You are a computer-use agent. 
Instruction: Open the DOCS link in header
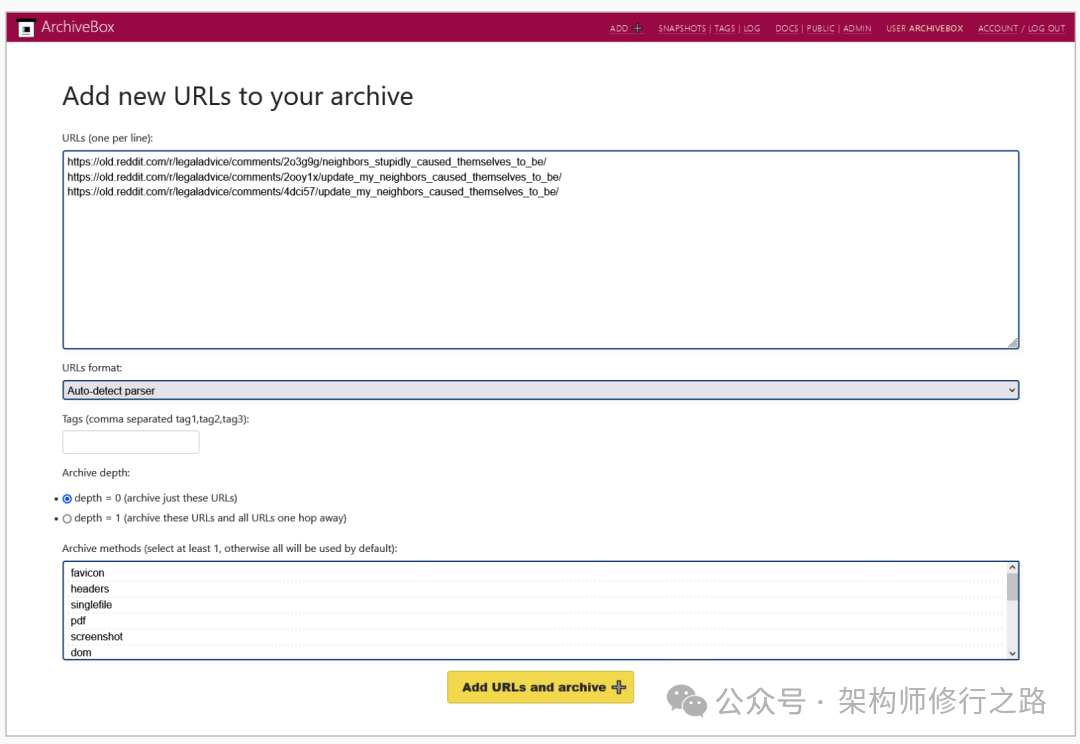pos(787,28)
